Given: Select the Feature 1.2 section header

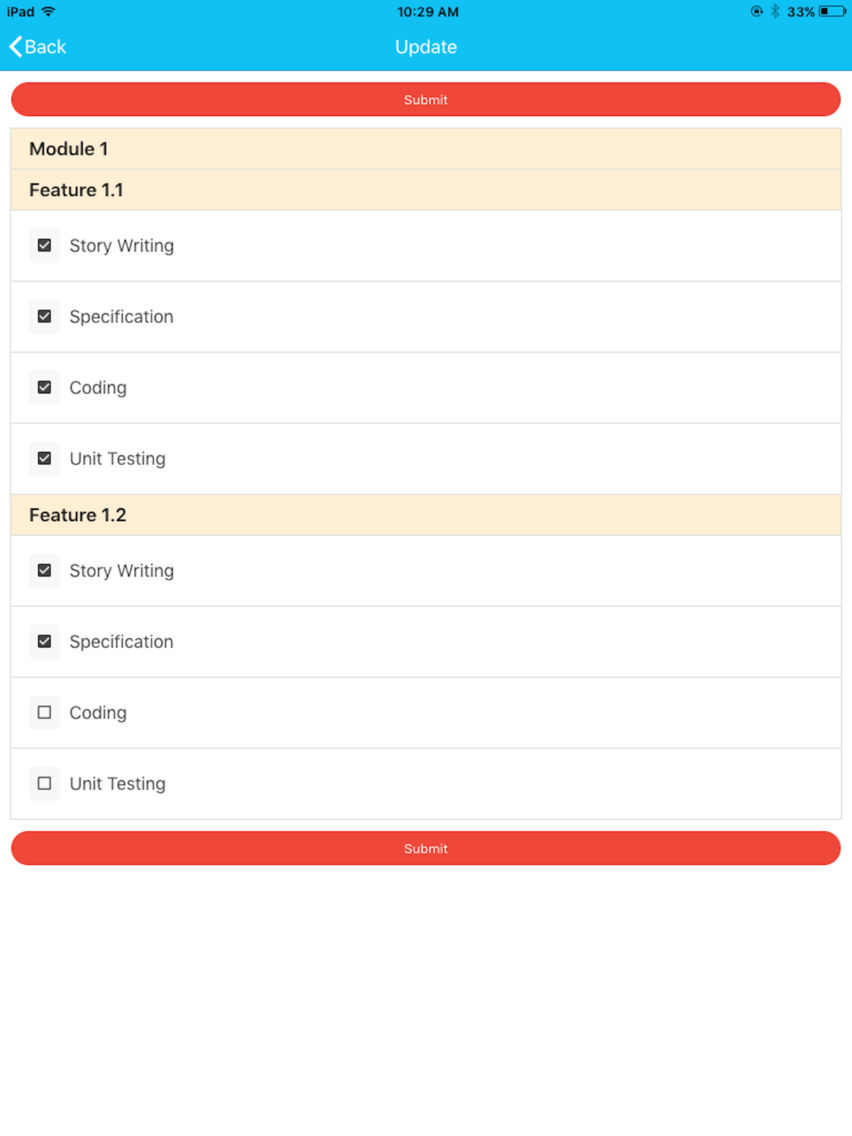Looking at the screenshot, I should click(x=426, y=515).
